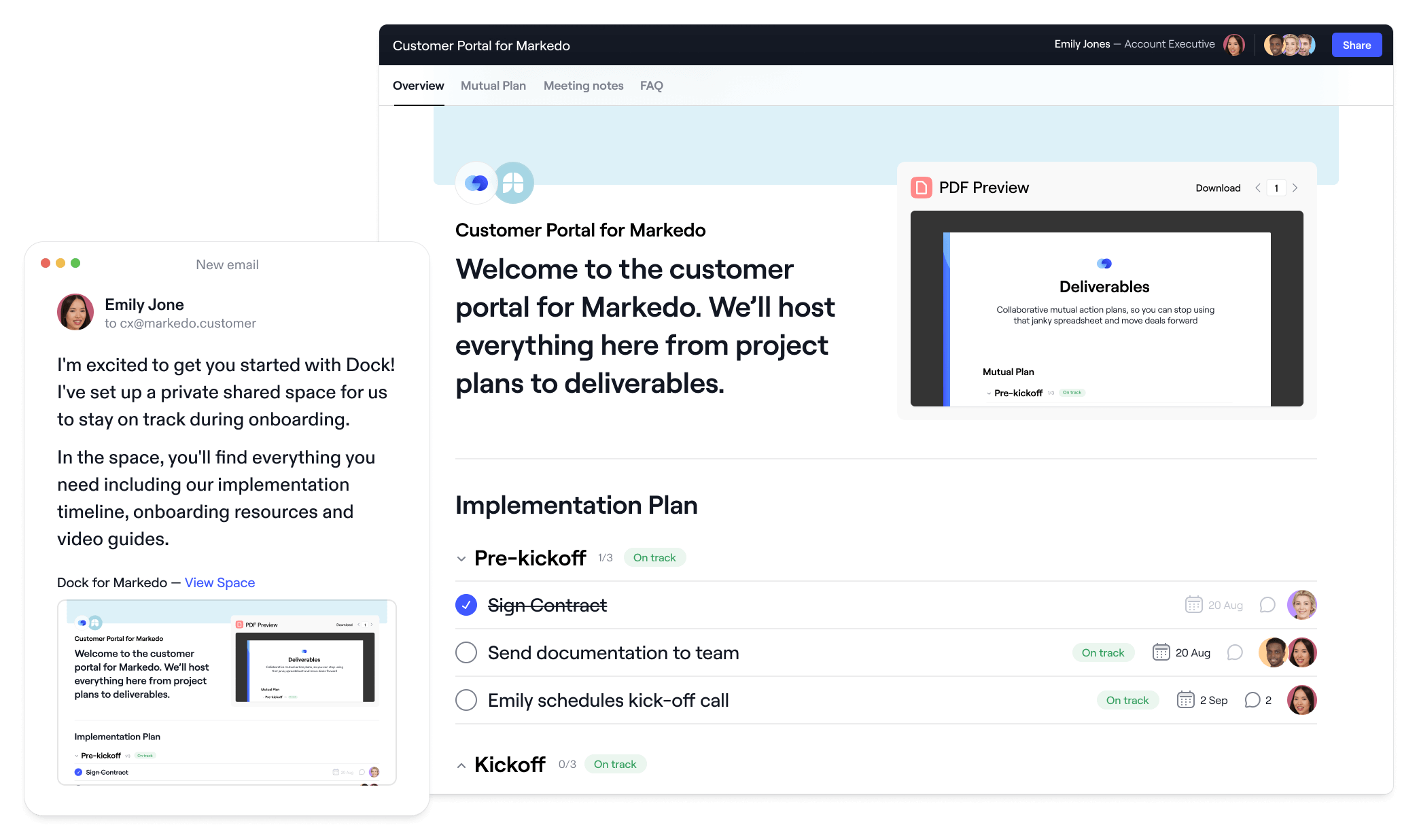This screenshot has width=1419, height=840.
Task: Click the comment bubble on Emily schedules kick-off call
Action: tap(1252, 700)
